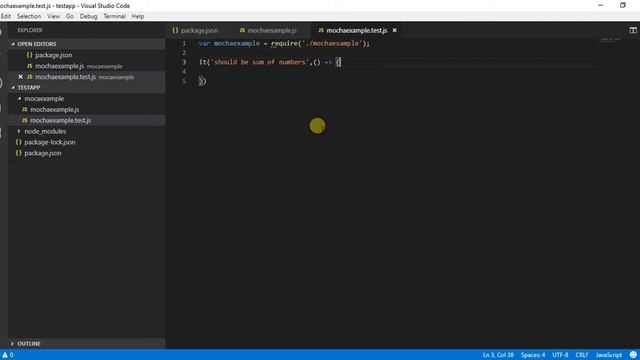Viewport: 640px width, 360px height.
Task: Open package.json in the TESTAPP tree
Action: [x=42, y=153]
